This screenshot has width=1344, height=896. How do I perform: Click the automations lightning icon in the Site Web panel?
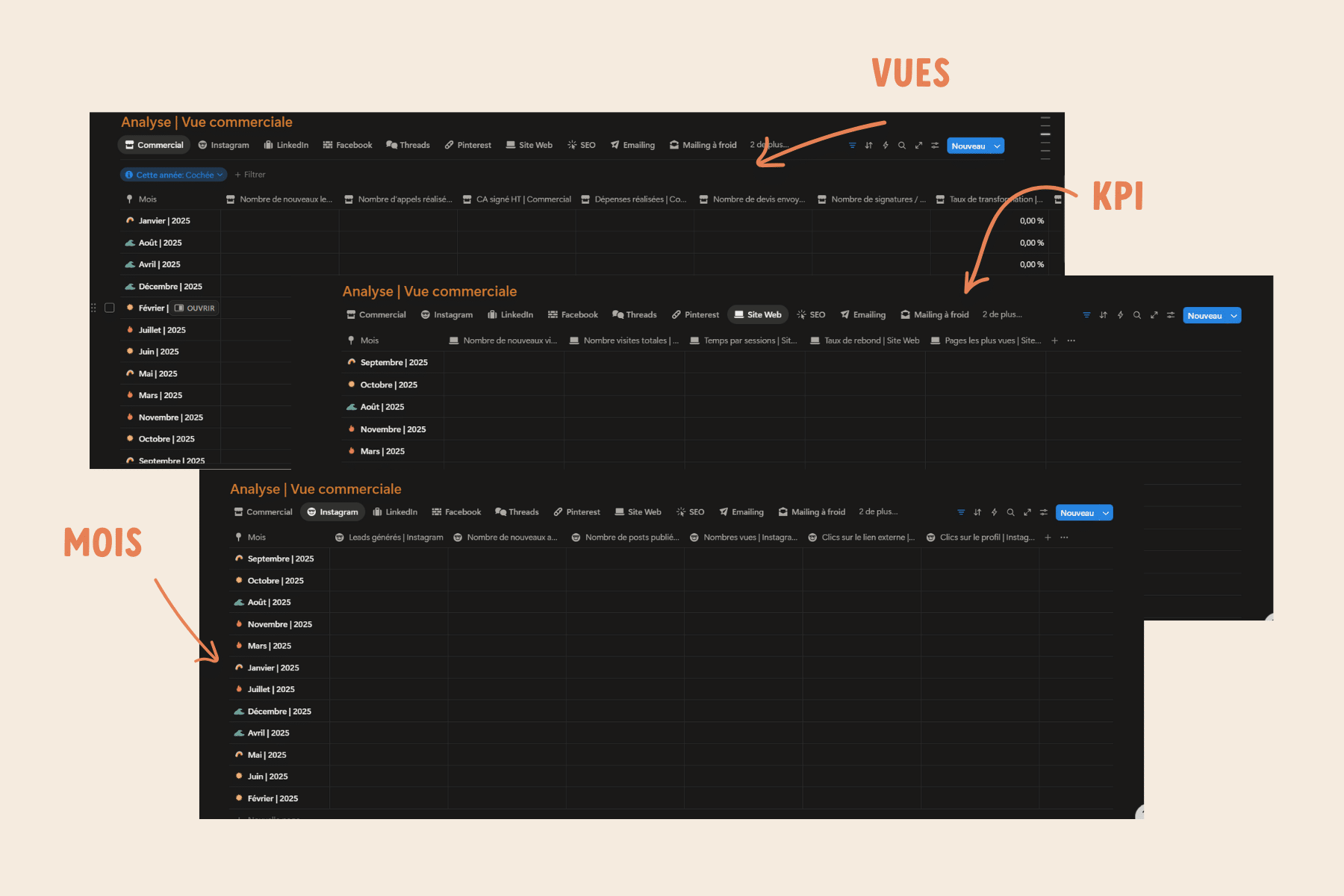1120,315
